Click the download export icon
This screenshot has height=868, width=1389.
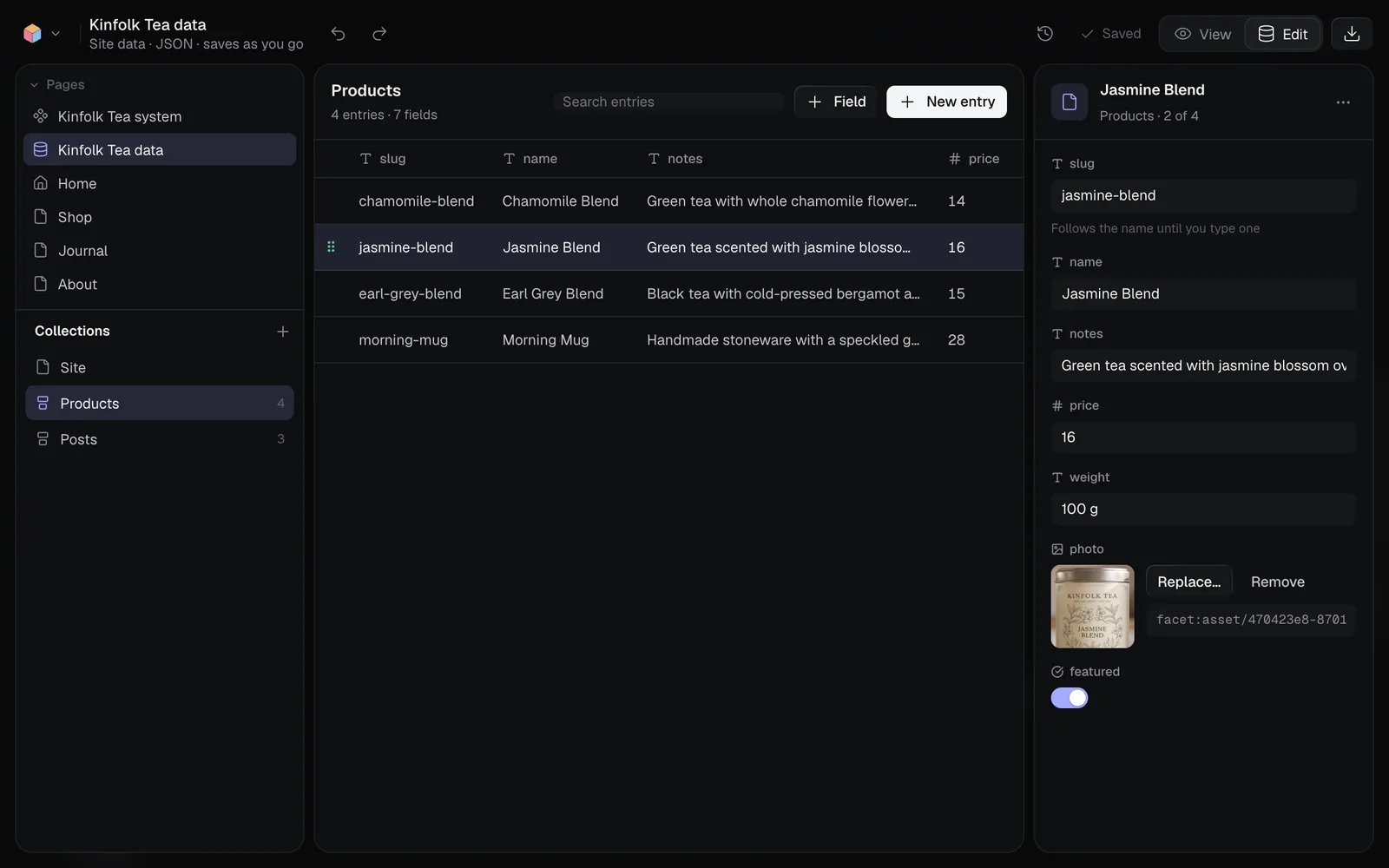point(1352,34)
